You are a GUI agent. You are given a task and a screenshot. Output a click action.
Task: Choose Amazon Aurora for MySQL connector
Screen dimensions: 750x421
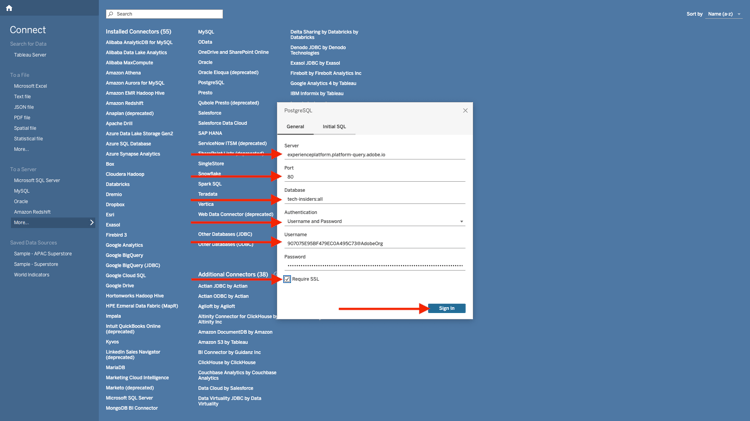(135, 83)
